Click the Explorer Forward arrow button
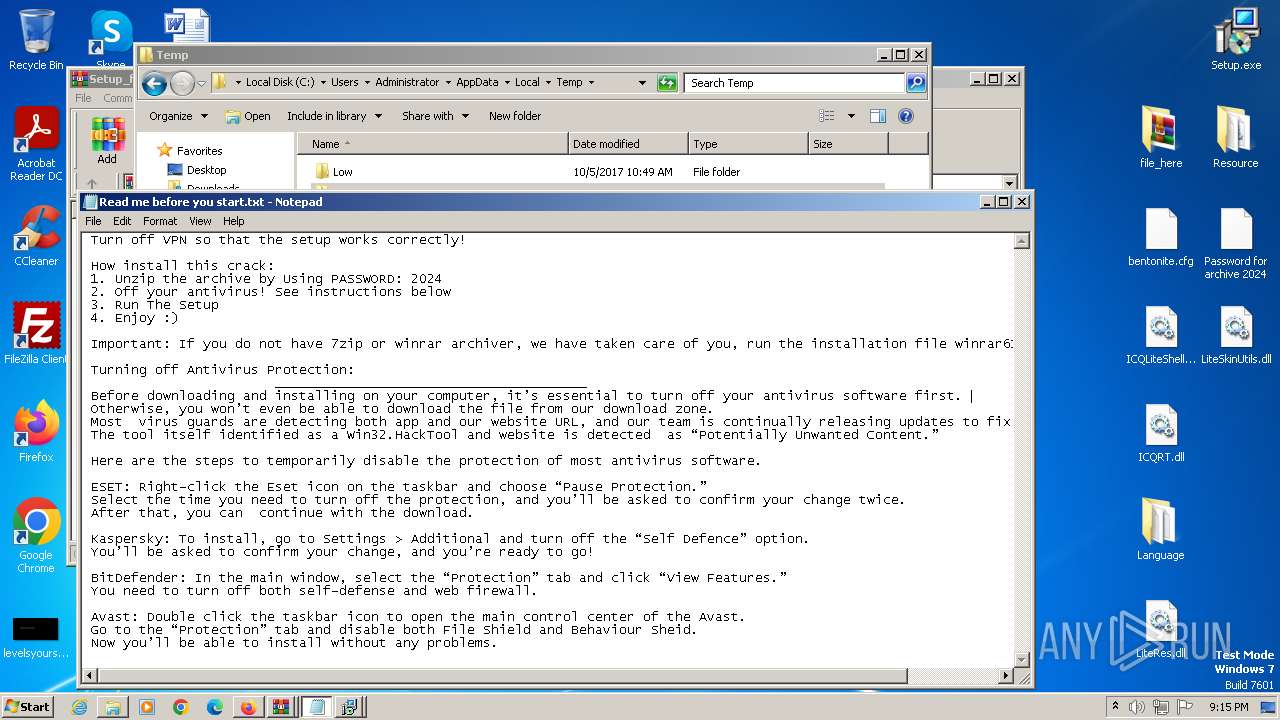 point(182,83)
